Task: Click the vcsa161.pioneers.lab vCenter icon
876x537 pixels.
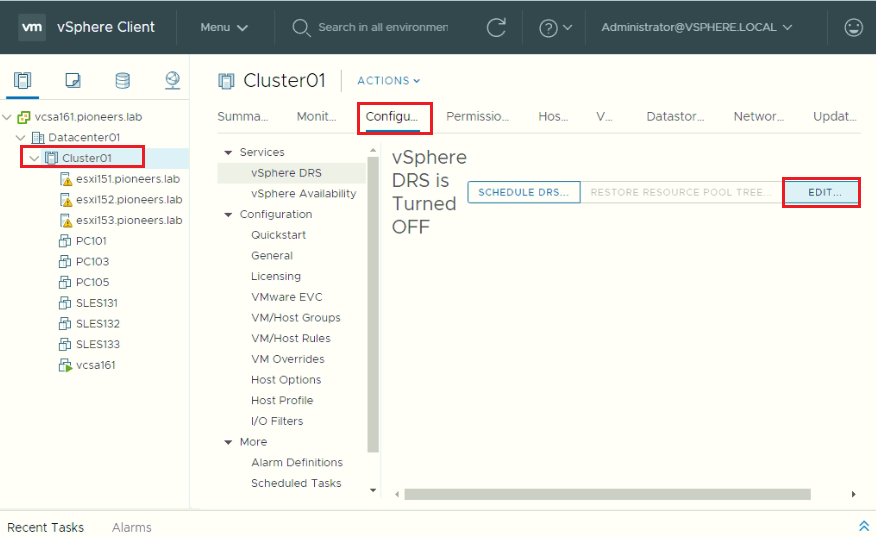Action: (x=24, y=117)
